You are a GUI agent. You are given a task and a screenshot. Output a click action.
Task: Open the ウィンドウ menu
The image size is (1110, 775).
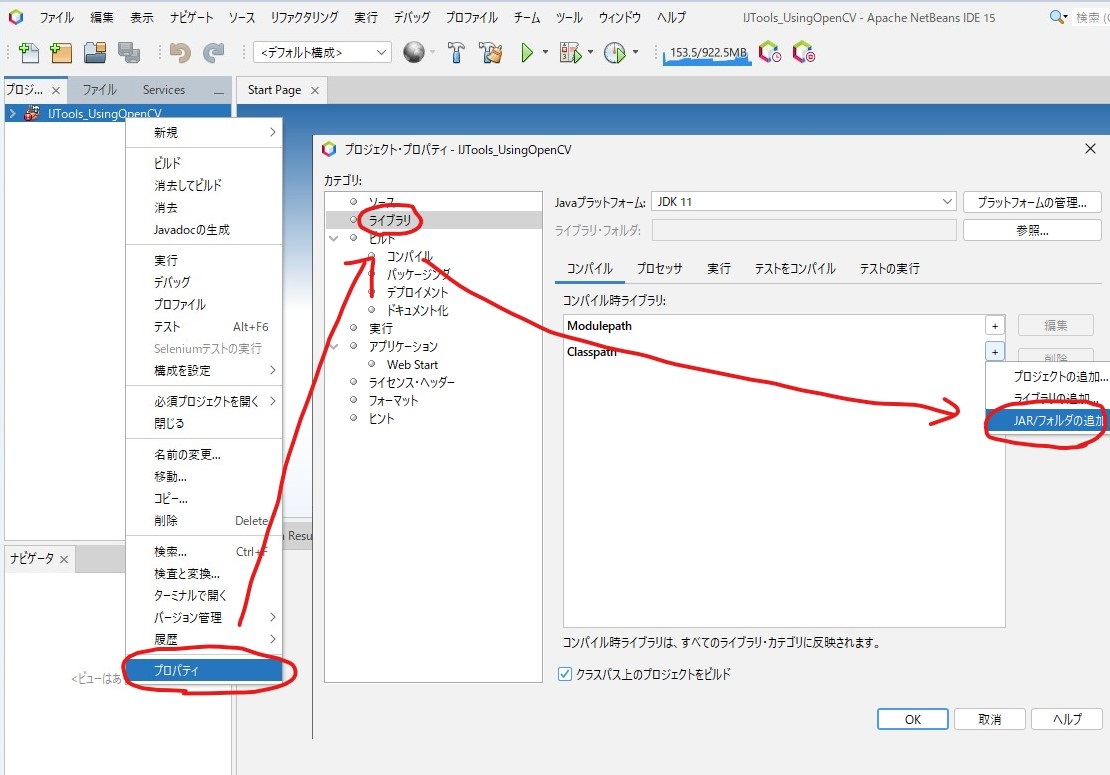pyautogui.click(x=619, y=17)
